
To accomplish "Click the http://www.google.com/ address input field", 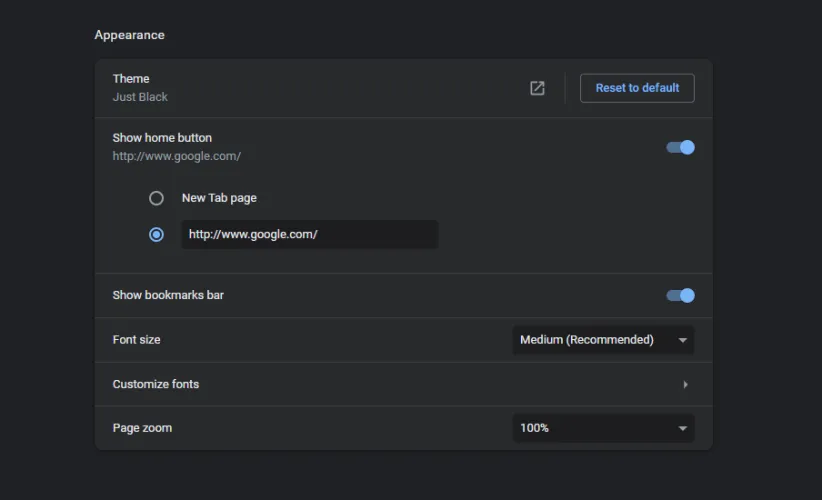I will (309, 235).
